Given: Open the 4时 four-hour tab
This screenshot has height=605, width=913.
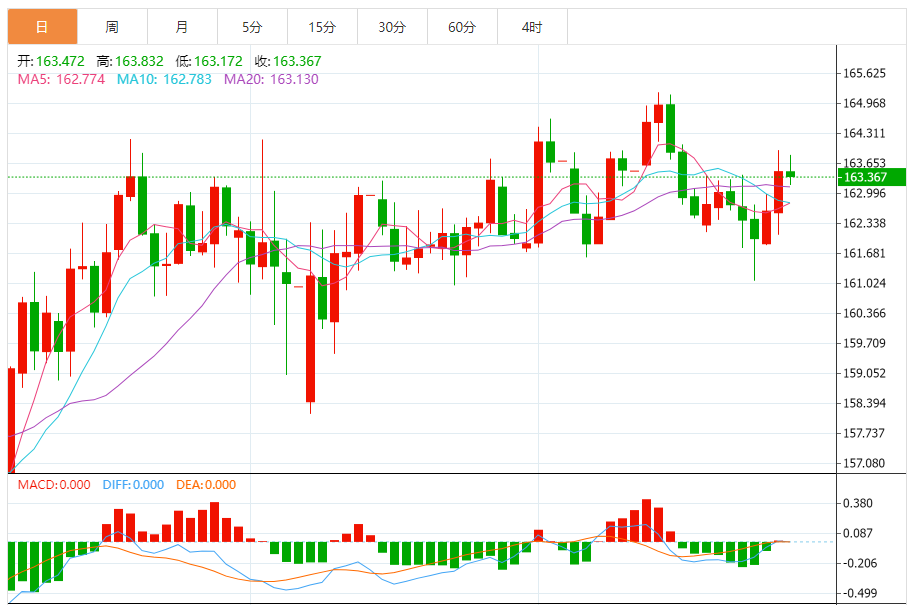Looking at the screenshot, I should [532, 27].
